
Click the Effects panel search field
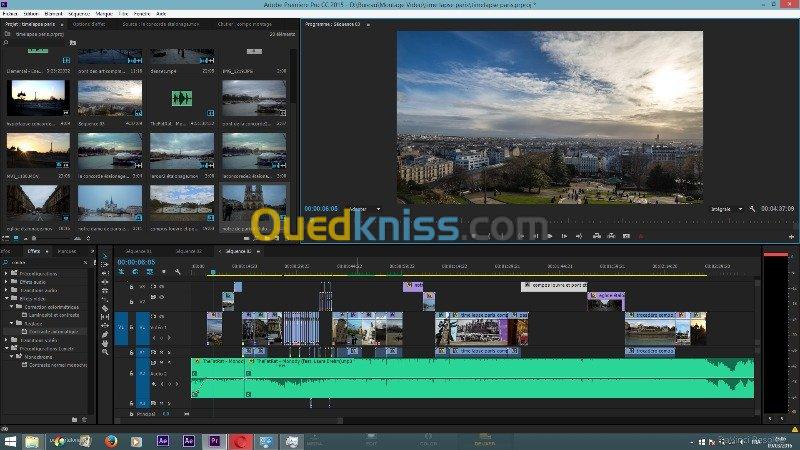click(46, 262)
